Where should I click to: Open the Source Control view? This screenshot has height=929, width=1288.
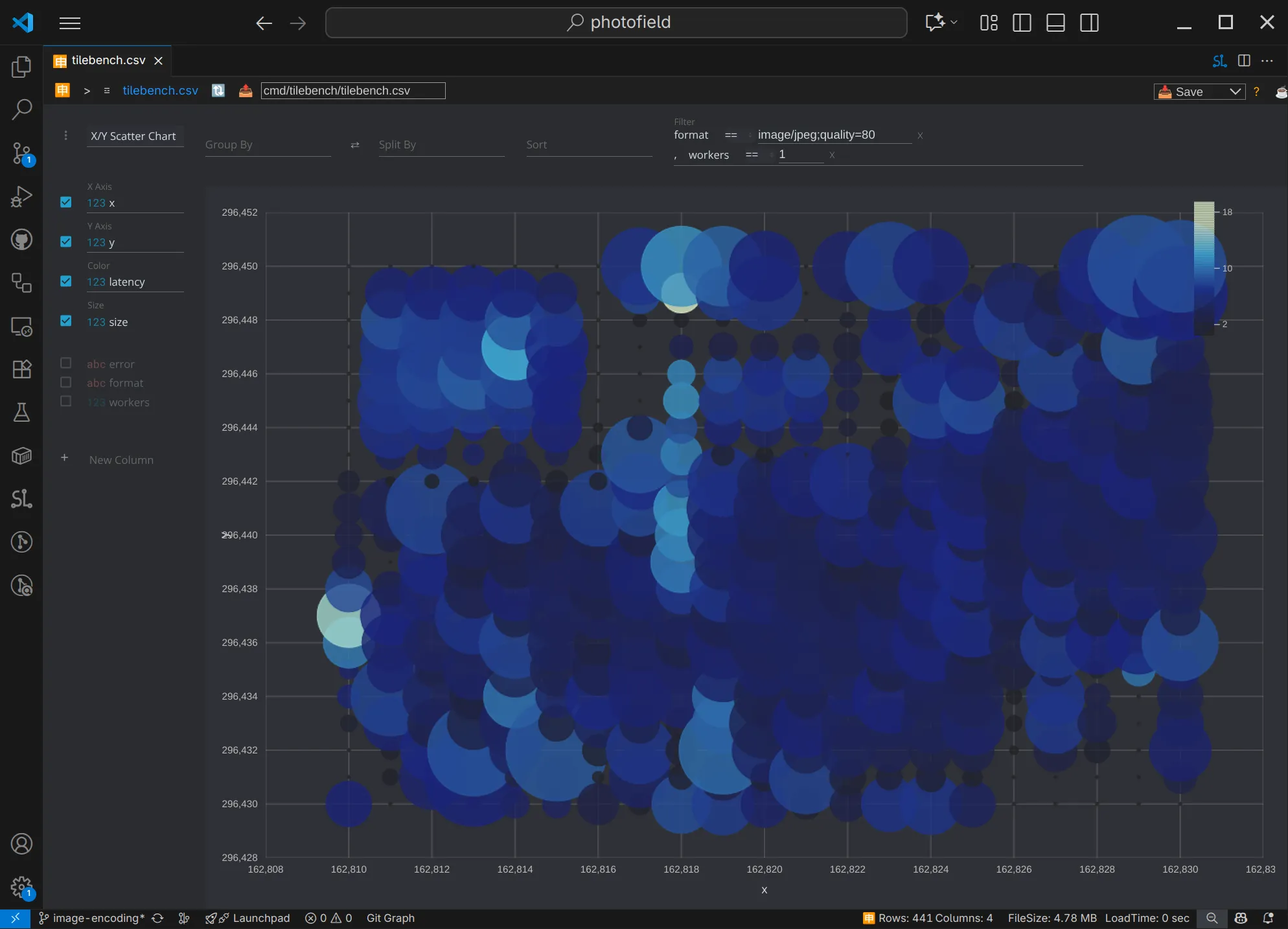[x=21, y=154]
